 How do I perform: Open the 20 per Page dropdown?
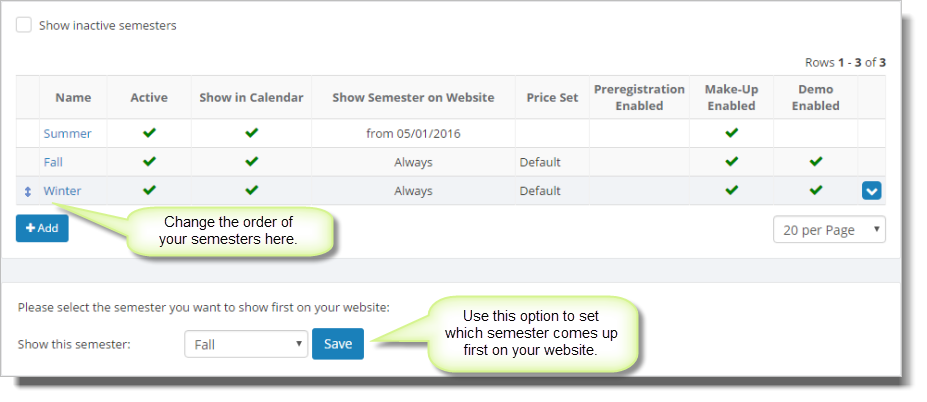(x=829, y=229)
